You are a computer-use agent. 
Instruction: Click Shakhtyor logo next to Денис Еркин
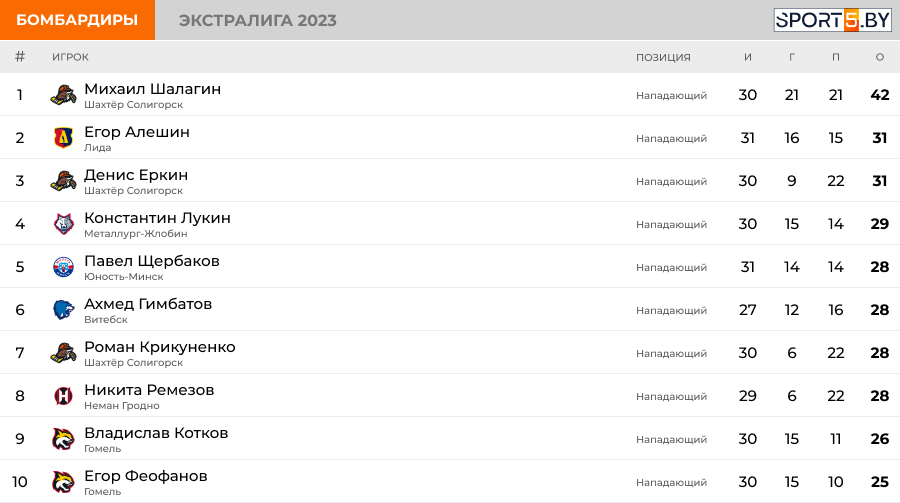click(x=63, y=181)
